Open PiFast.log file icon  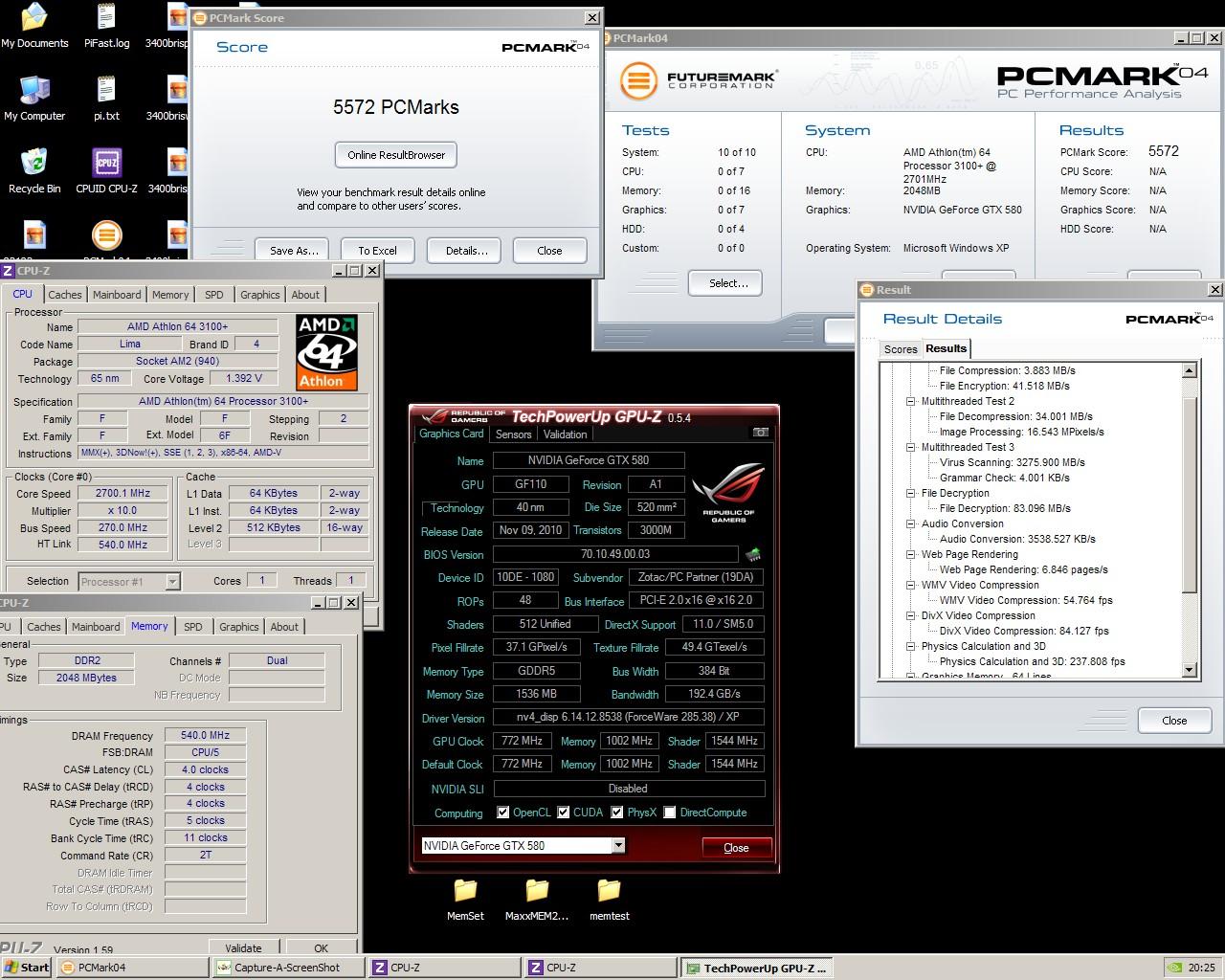(106, 26)
